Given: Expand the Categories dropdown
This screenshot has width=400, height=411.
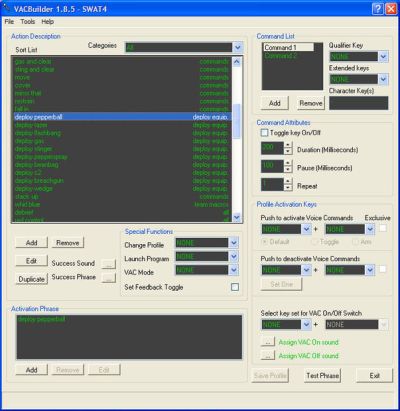Looking at the screenshot, I should (237, 47).
